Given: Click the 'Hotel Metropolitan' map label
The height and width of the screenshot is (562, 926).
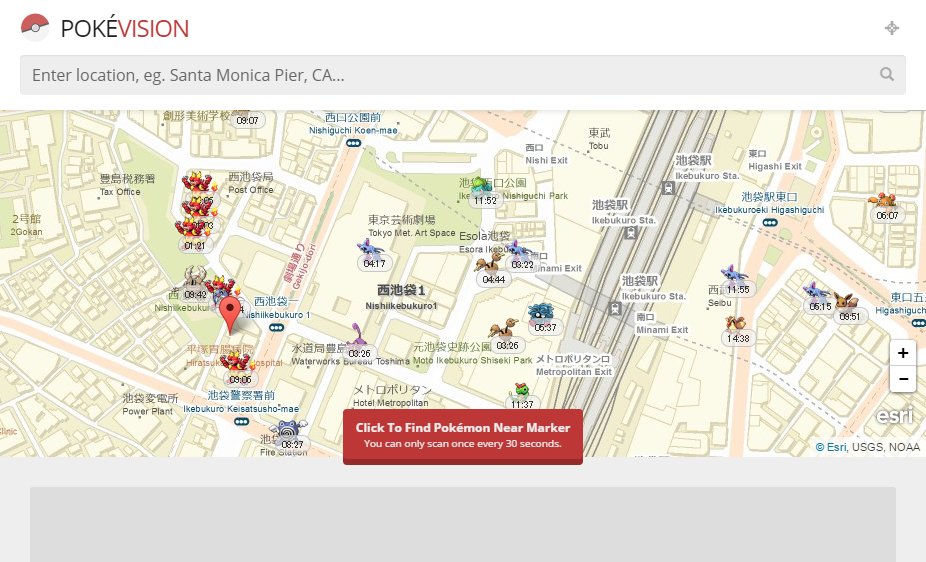Looking at the screenshot, I should (x=390, y=403).
